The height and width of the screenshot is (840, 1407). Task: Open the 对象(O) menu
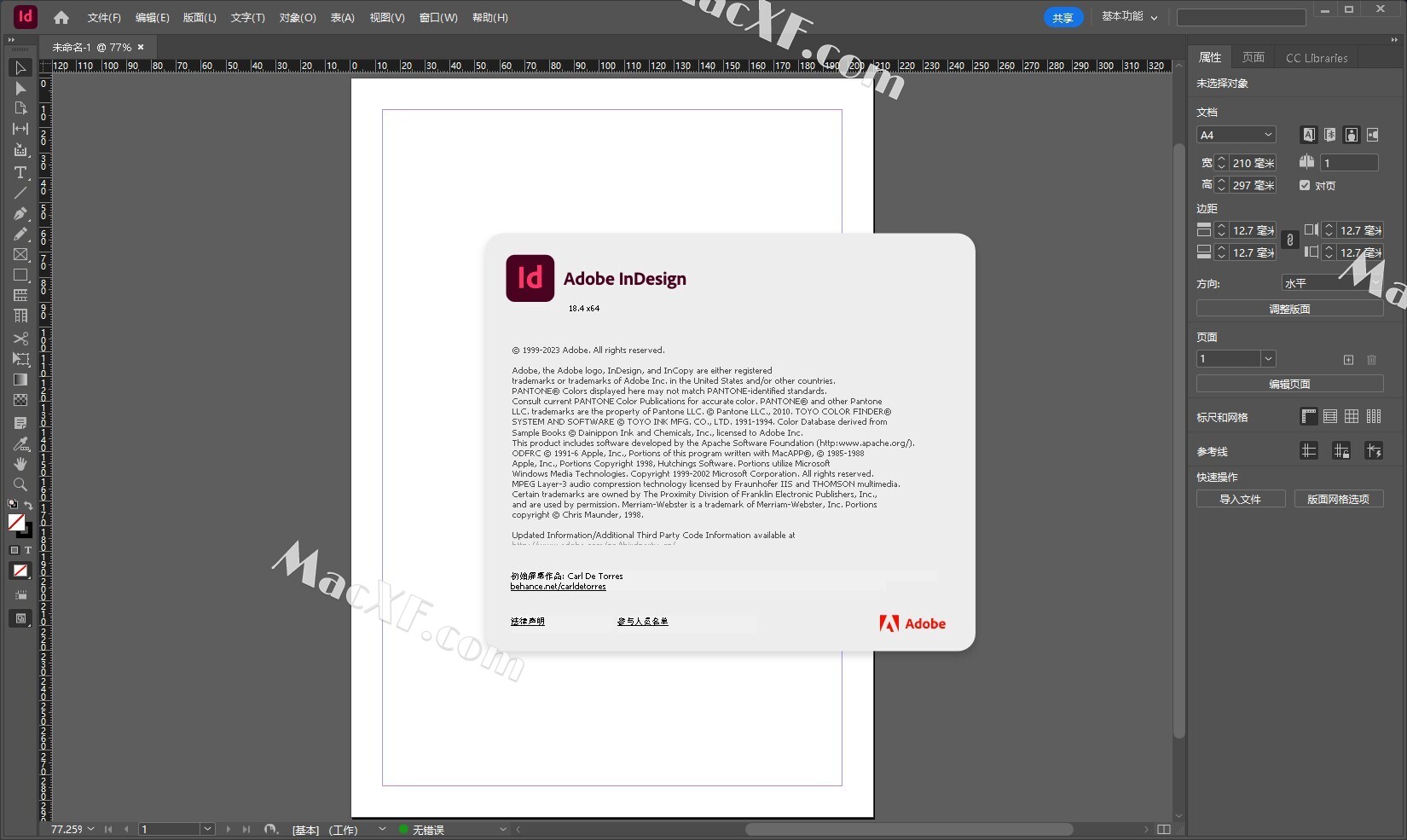pyautogui.click(x=298, y=17)
